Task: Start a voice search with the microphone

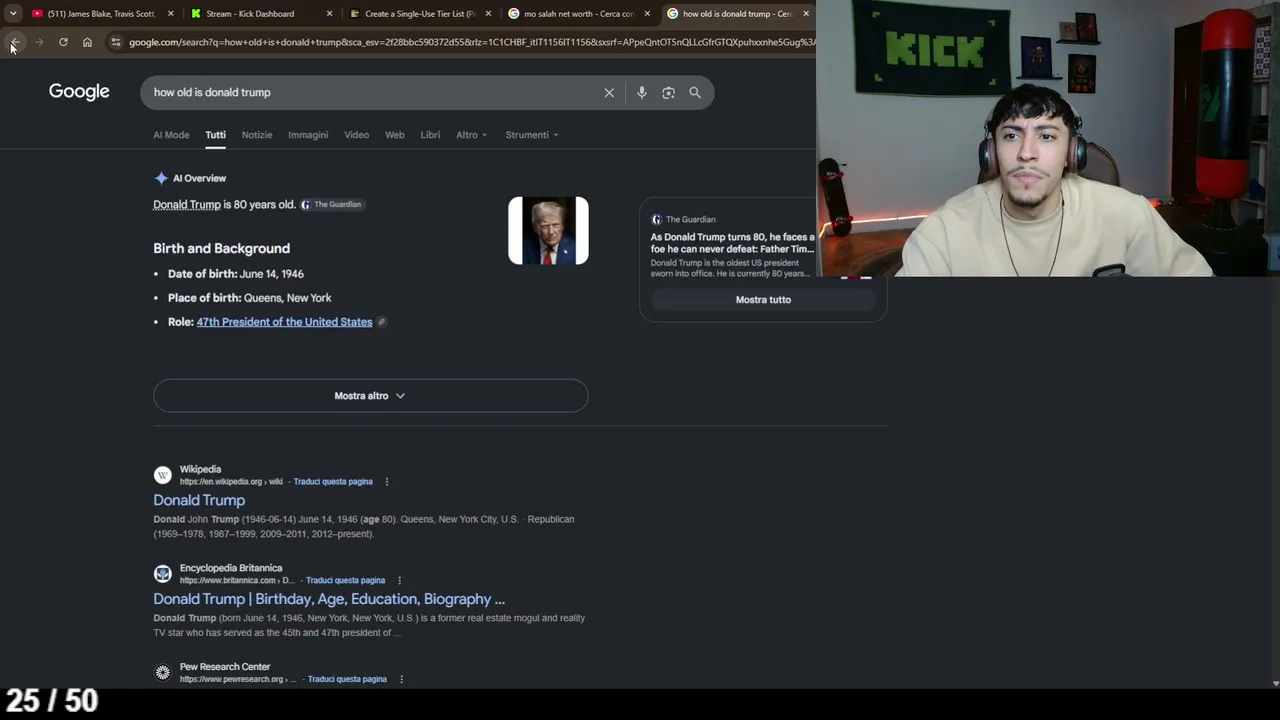Action: coord(642,92)
